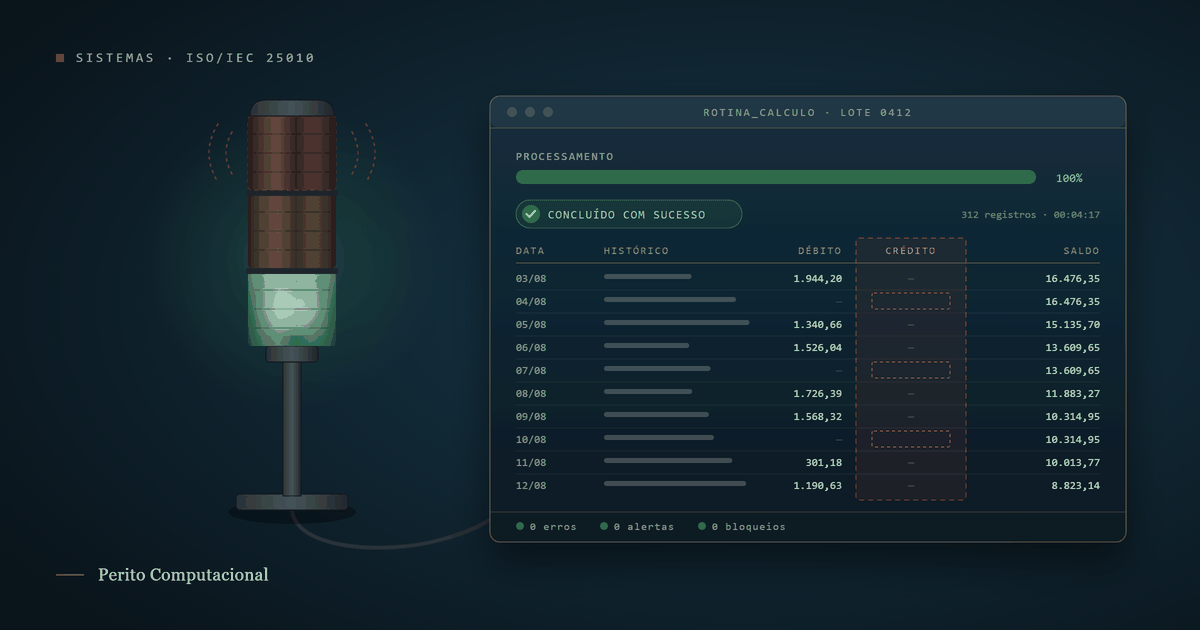Select the date "03/08" in the table
The height and width of the screenshot is (630, 1200).
[x=531, y=279]
